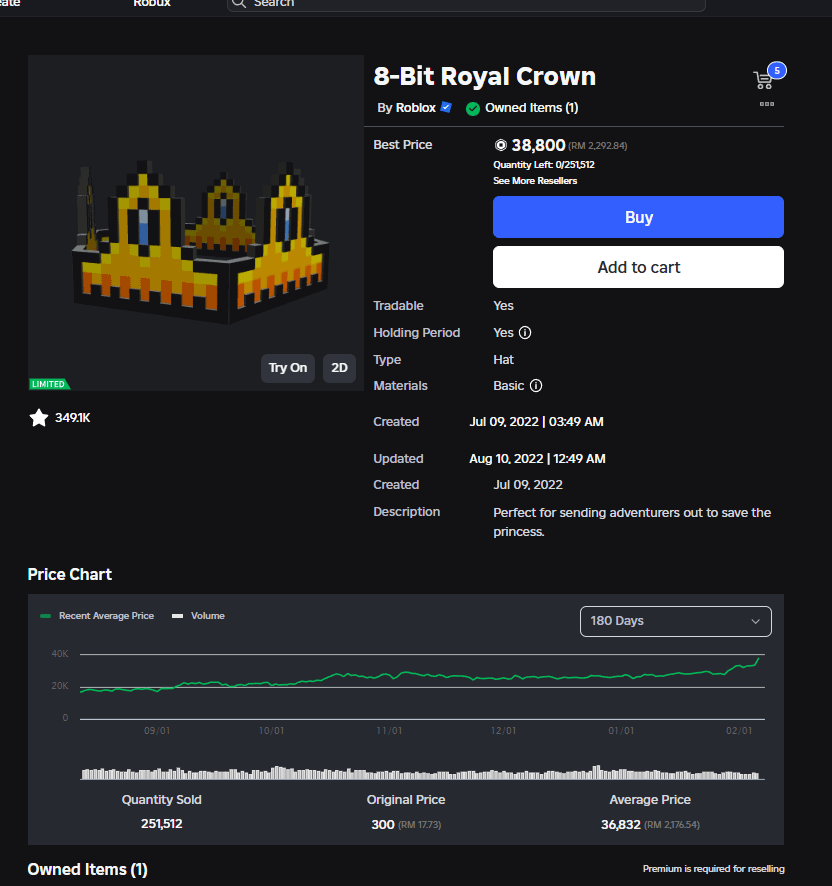
Task: Click the Holding Period info icon
Action: click(525, 333)
